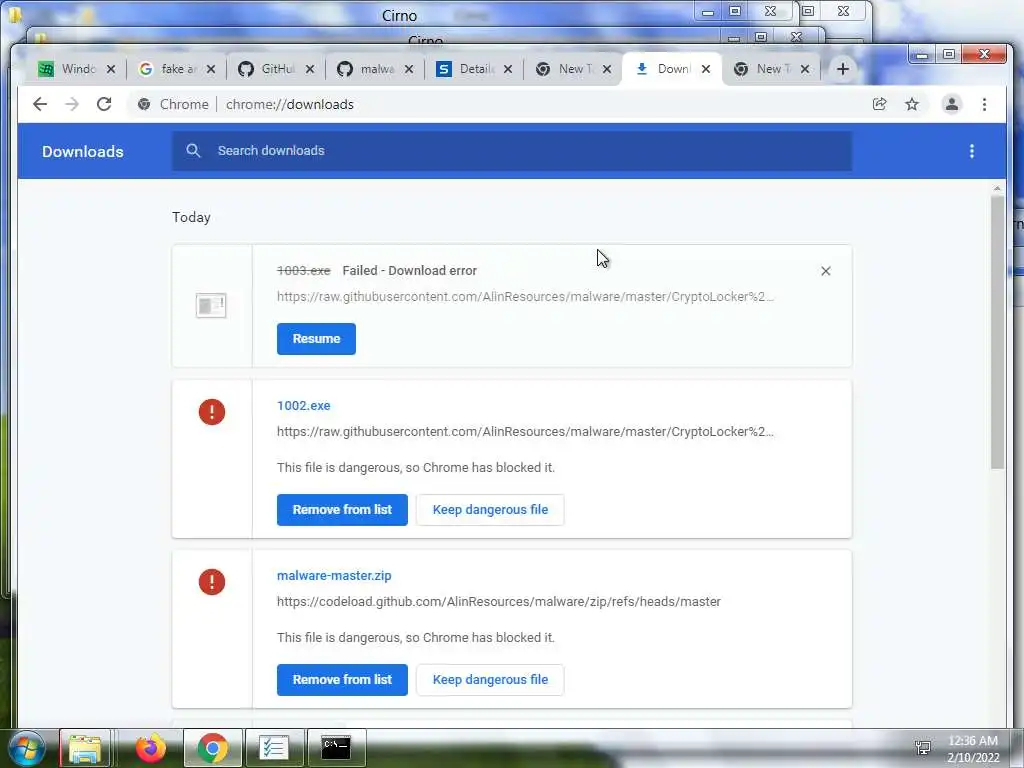Click the search magnifier icon in Downloads
The width and height of the screenshot is (1024, 768).
[193, 150]
